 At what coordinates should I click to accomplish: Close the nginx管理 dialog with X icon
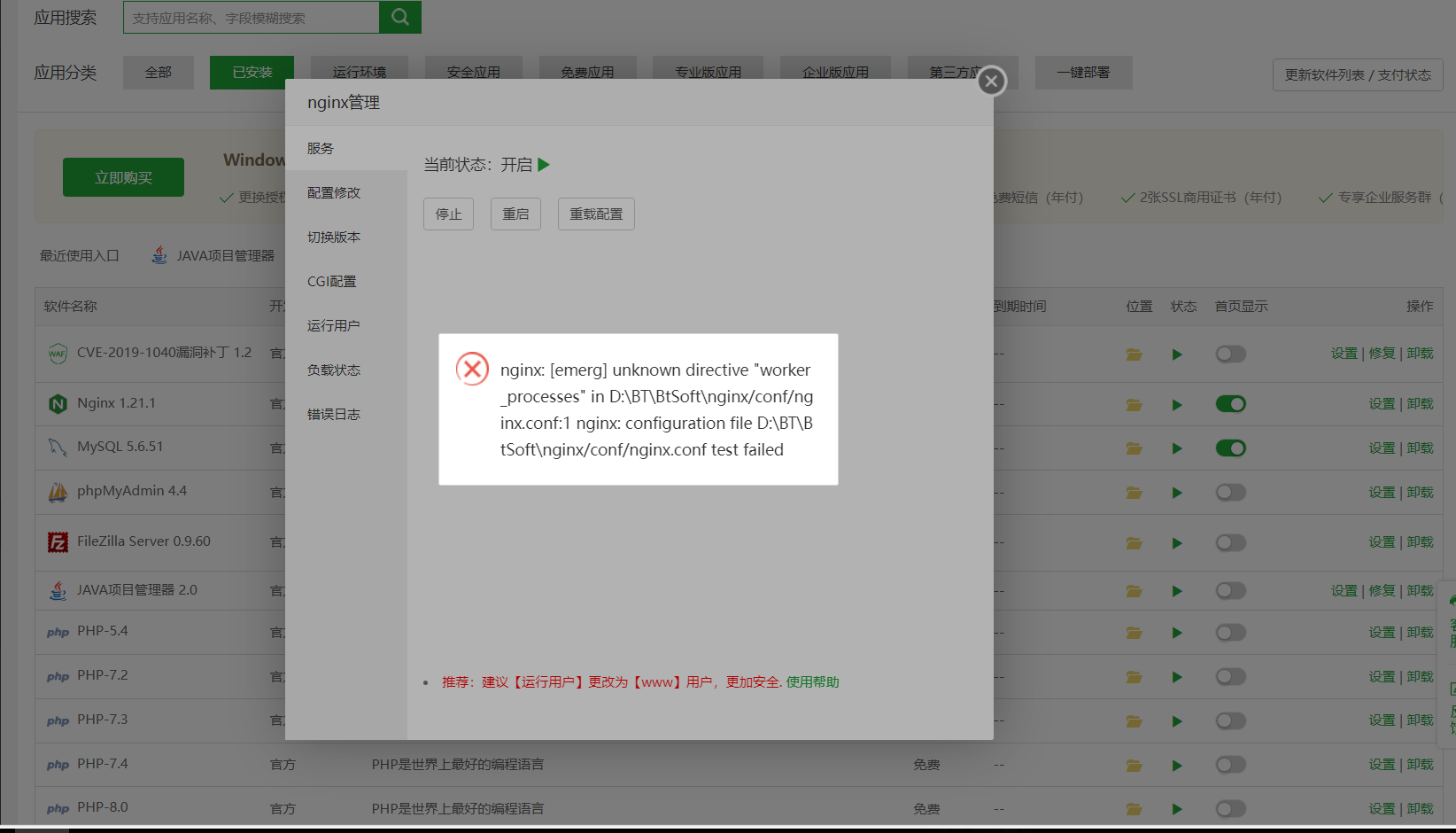[x=991, y=82]
